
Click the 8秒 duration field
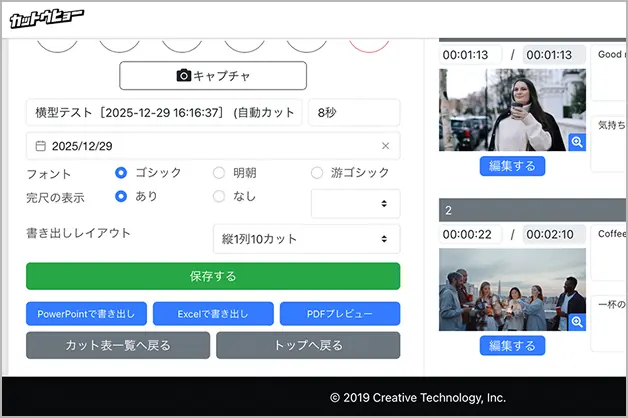(354, 113)
